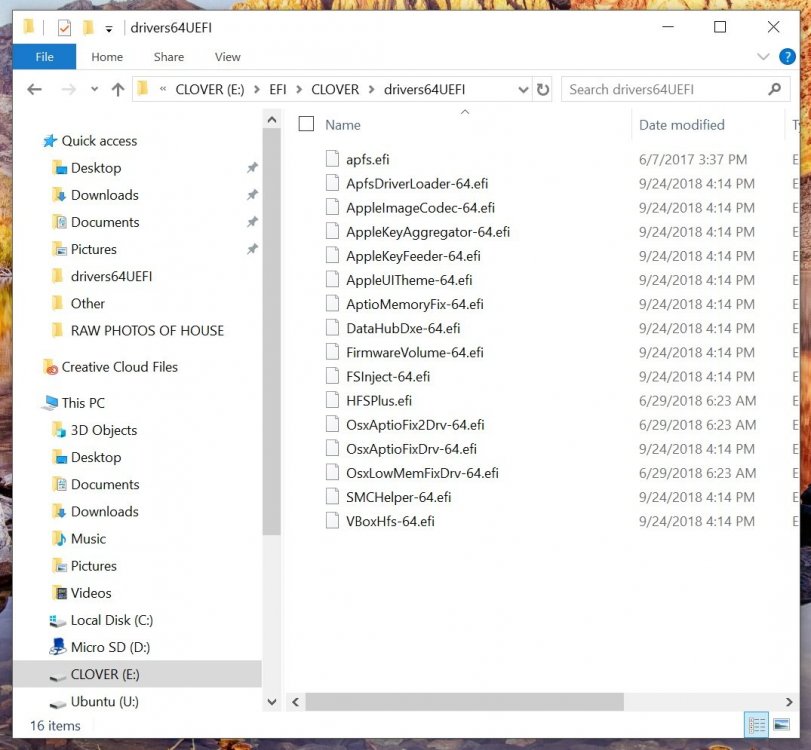This screenshot has width=811, height=750.
Task: Select DataHubDxe-64.efi
Action: (403, 328)
